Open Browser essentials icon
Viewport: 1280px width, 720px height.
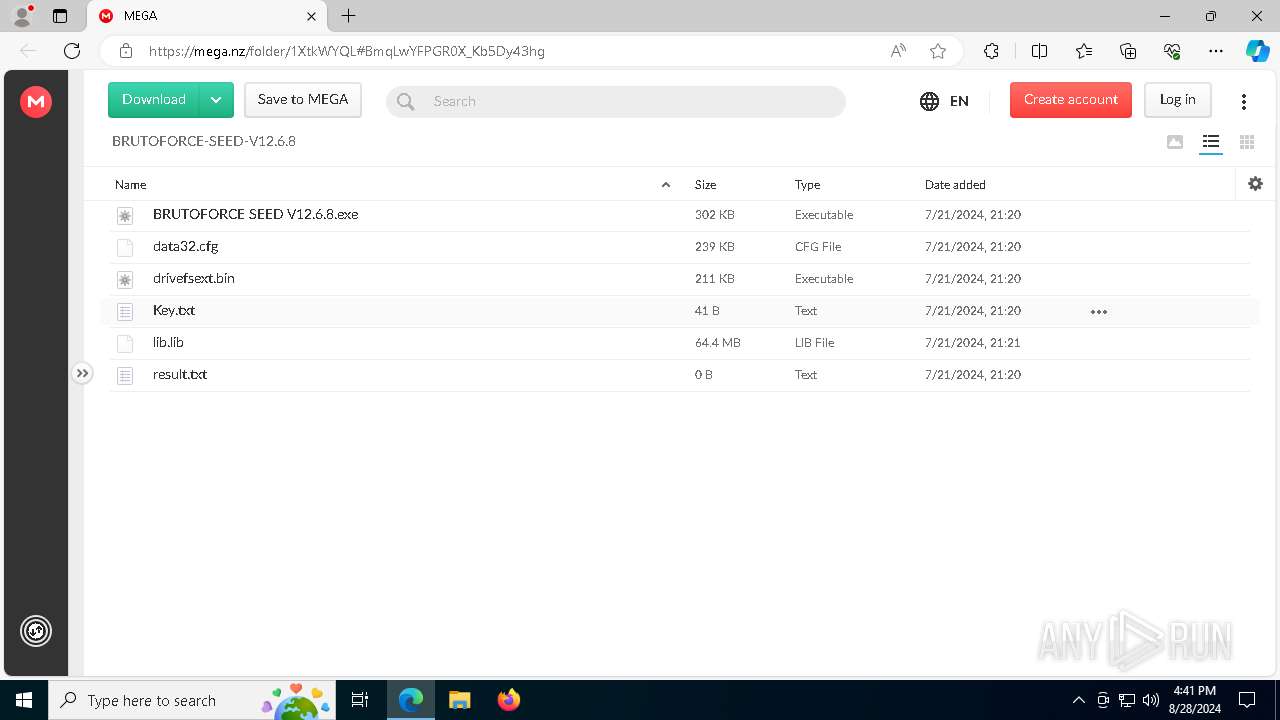[1172, 51]
